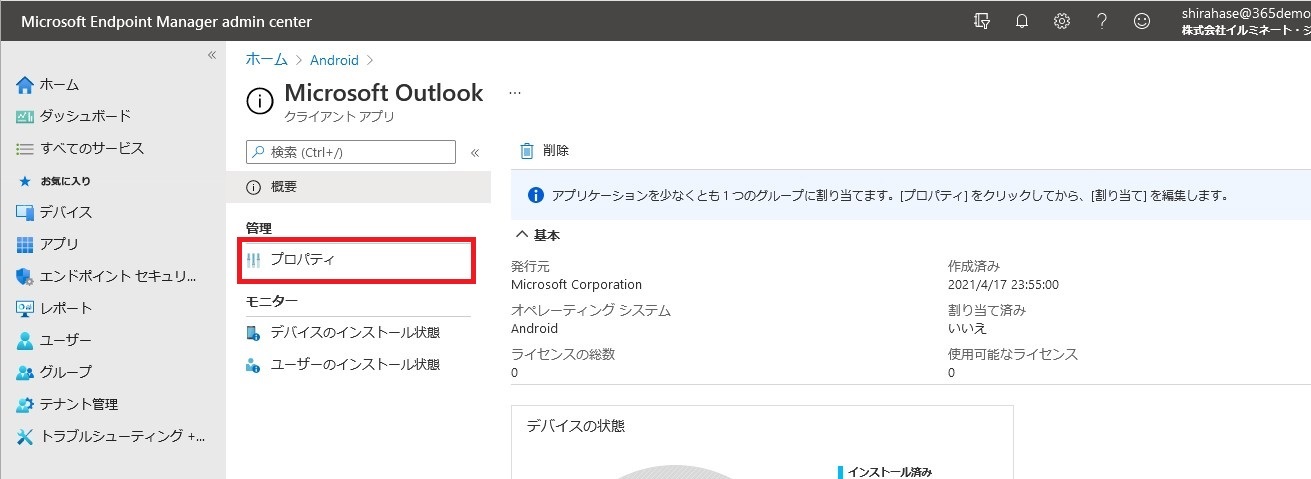Go to the Android breadcrumb link

[x=334, y=60]
